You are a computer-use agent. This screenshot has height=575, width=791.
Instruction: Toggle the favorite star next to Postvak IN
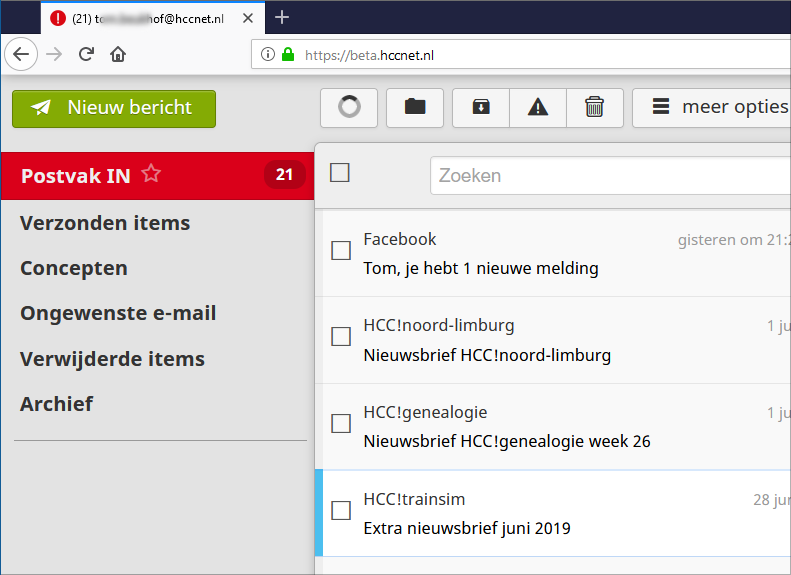pyautogui.click(x=151, y=174)
